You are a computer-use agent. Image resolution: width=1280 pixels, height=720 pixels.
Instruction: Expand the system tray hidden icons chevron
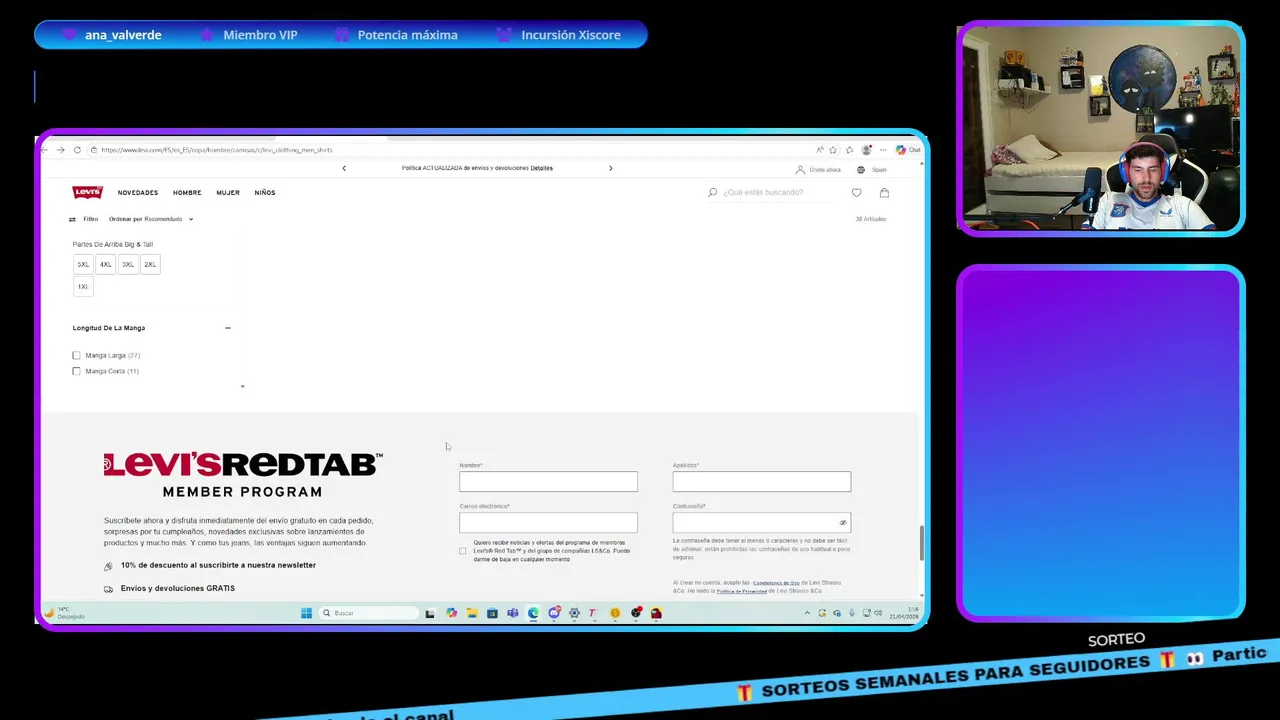click(807, 613)
